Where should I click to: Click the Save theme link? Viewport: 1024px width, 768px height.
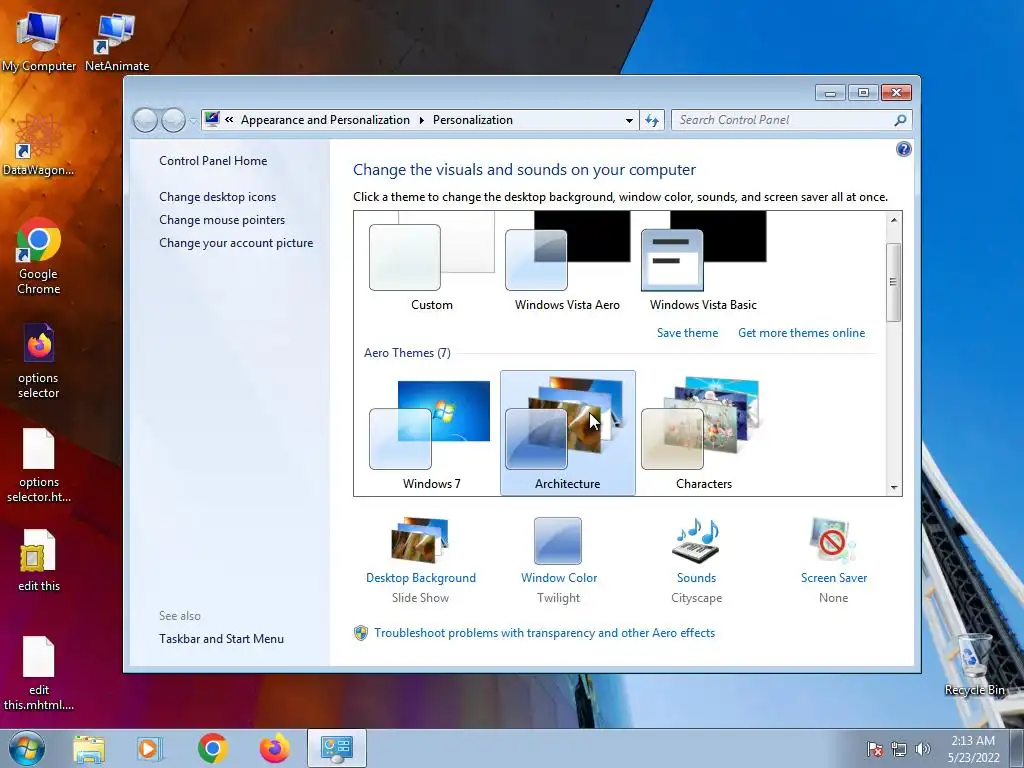(x=687, y=332)
